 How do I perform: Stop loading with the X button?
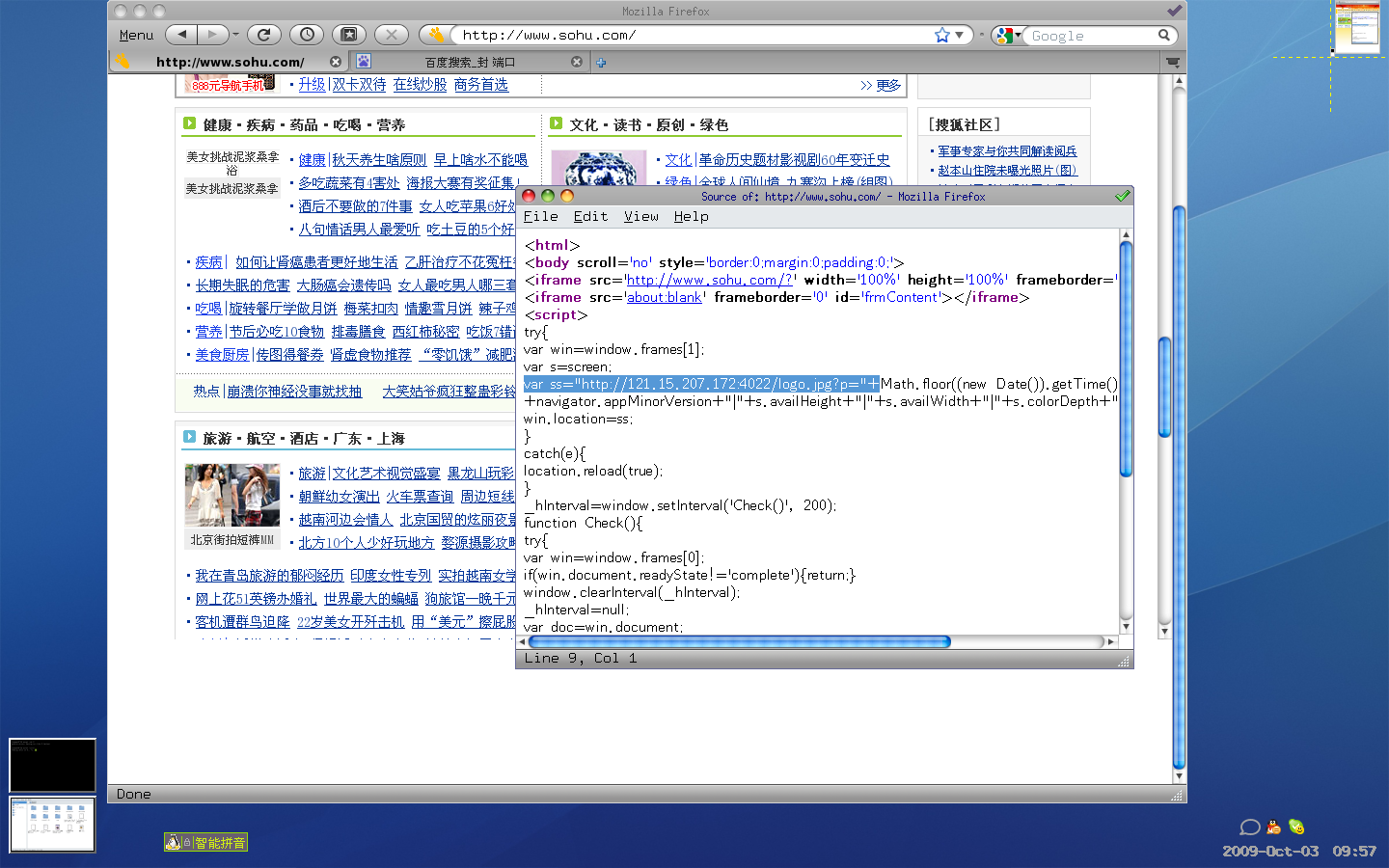click(x=392, y=35)
